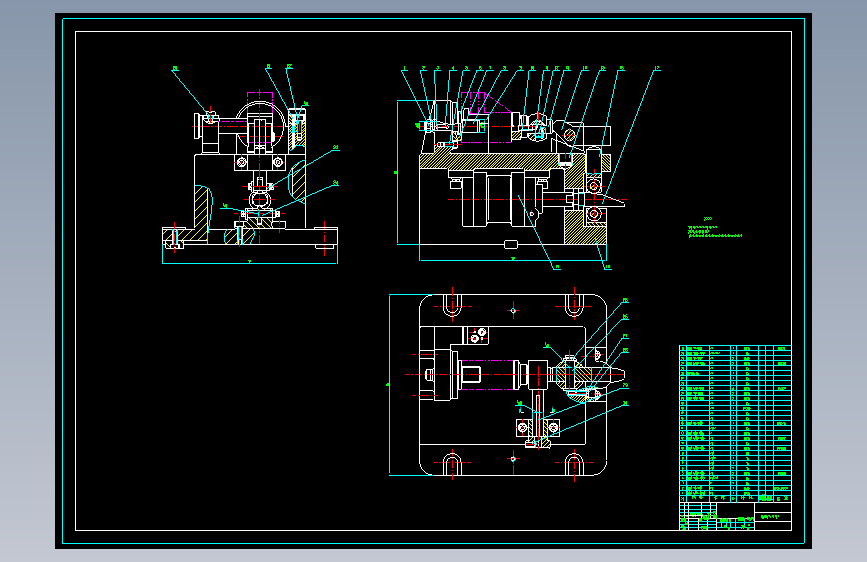
Task: Click the yellow hatched base plate in front section view
Action: [495, 161]
